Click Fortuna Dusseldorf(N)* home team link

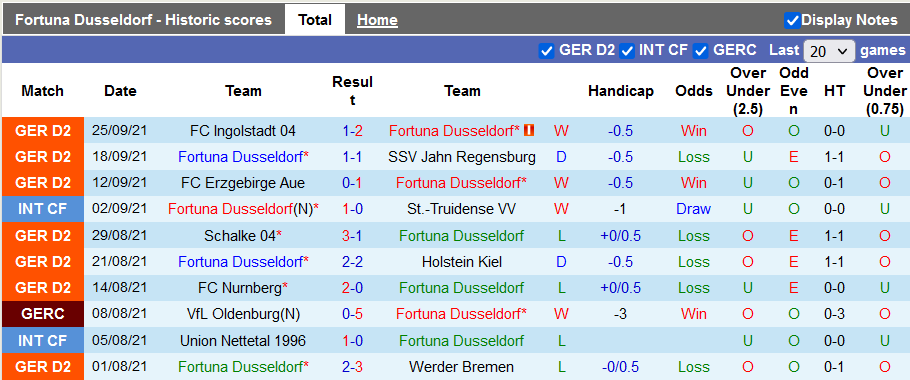[x=244, y=209]
